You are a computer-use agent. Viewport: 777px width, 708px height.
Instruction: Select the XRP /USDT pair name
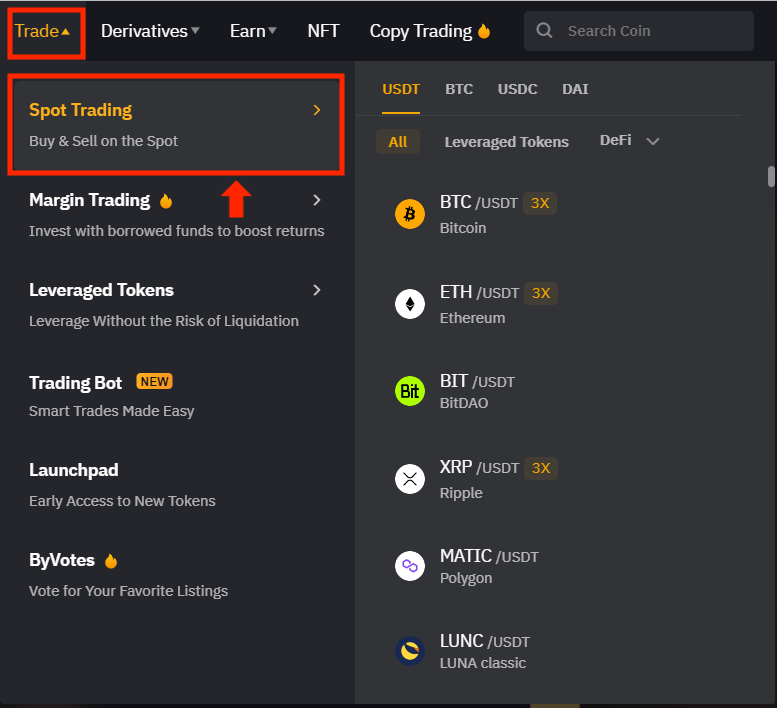(x=479, y=467)
